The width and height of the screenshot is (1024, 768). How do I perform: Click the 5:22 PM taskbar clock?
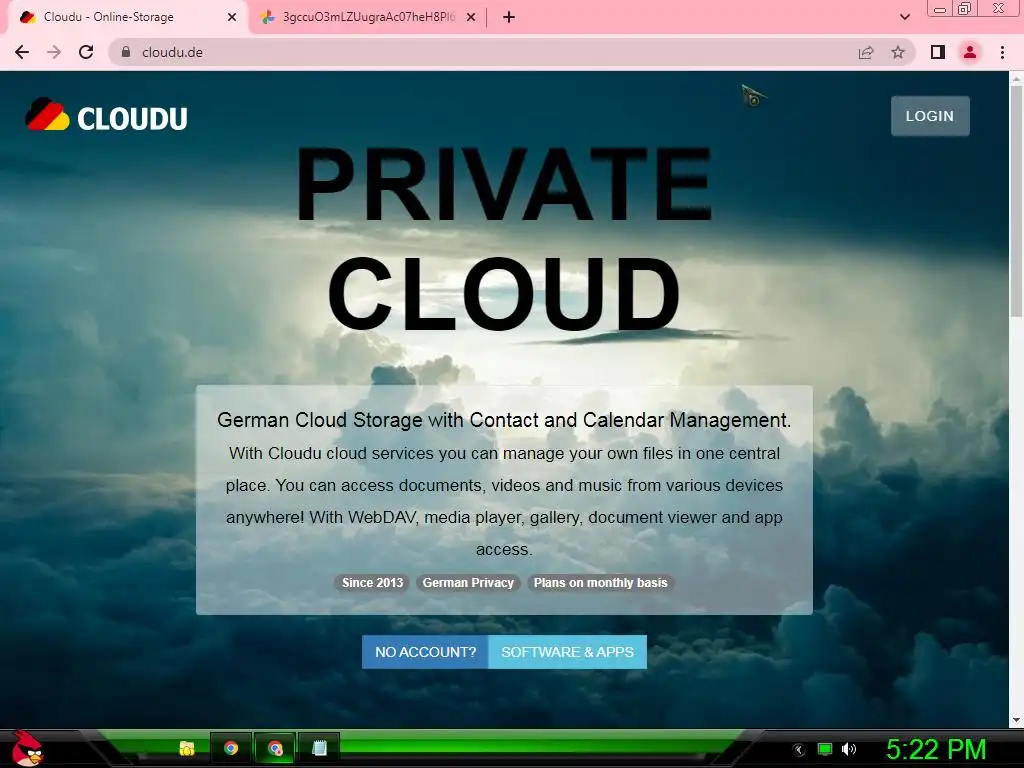pos(936,750)
